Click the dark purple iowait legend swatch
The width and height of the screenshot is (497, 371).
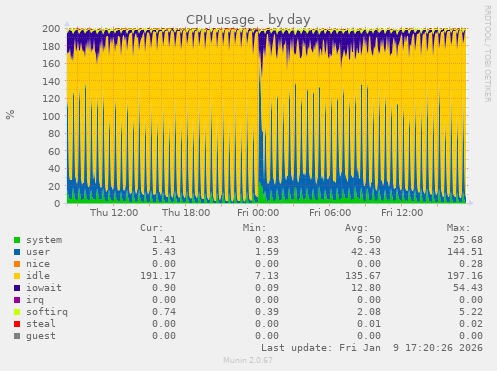click(17, 288)
